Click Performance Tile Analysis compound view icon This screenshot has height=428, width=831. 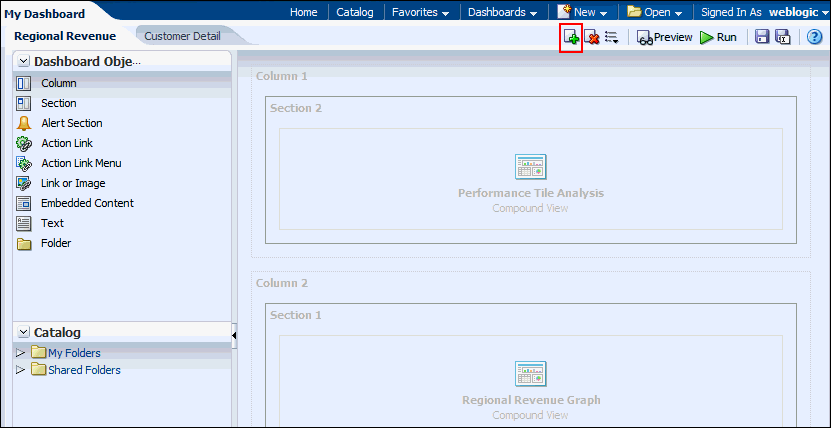point(531,167)
